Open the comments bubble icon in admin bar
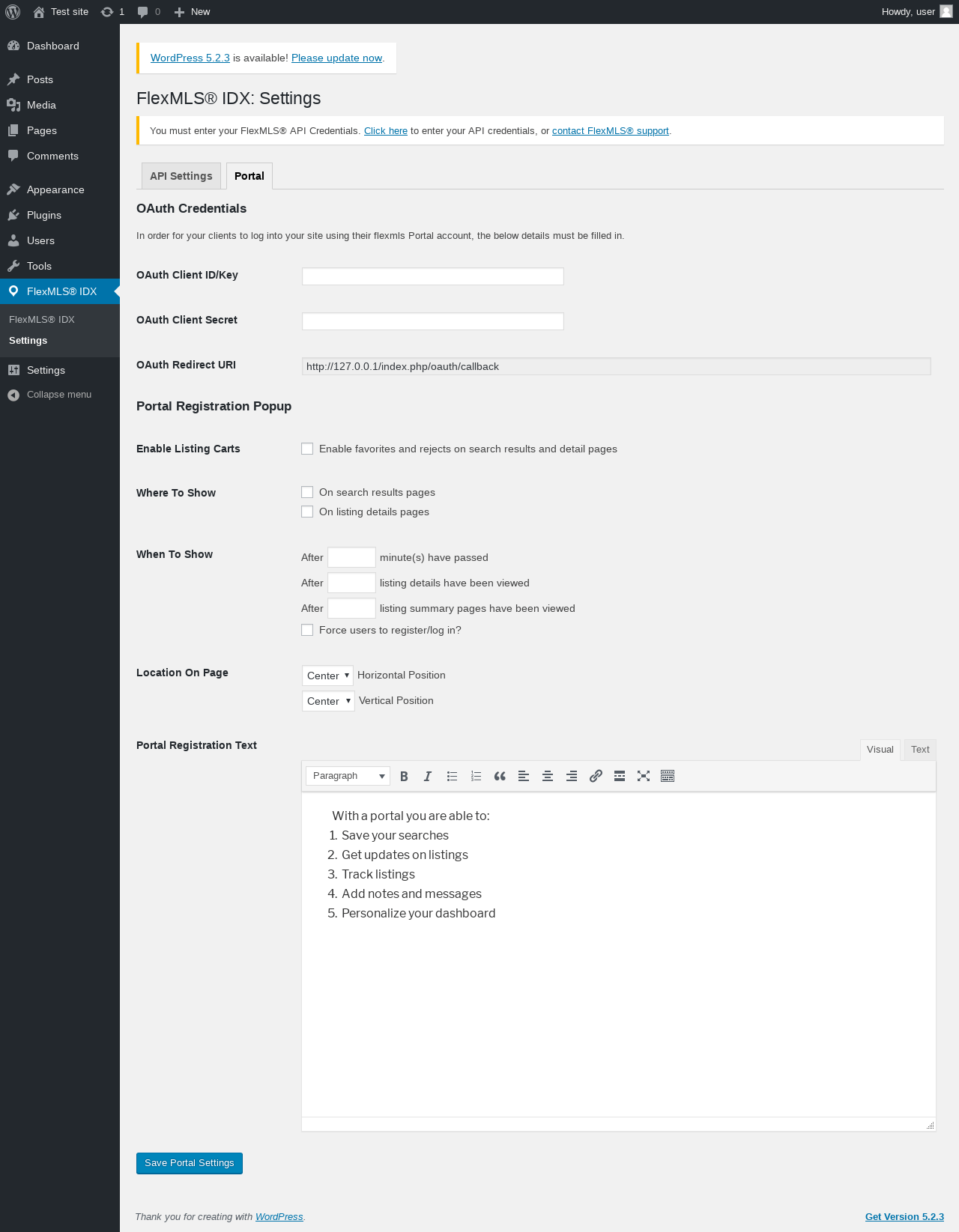 [143, 12]
